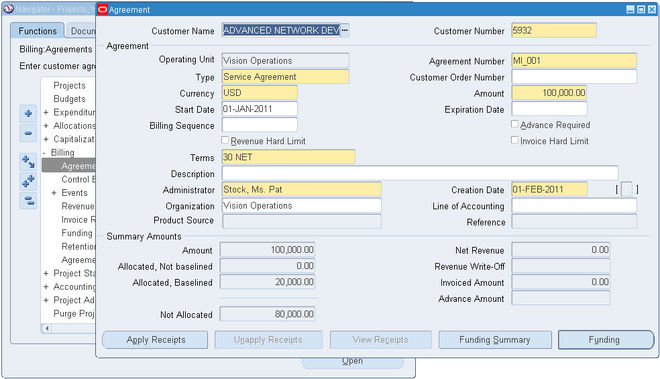Select Control Billing item in tree
The width and height of the screenshot is (660, 379).
(x=78, y=179)
